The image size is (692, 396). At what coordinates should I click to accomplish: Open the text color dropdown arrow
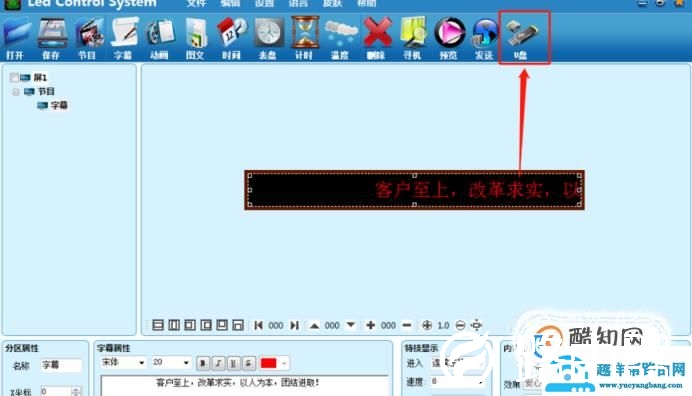[x=285, y=363]
